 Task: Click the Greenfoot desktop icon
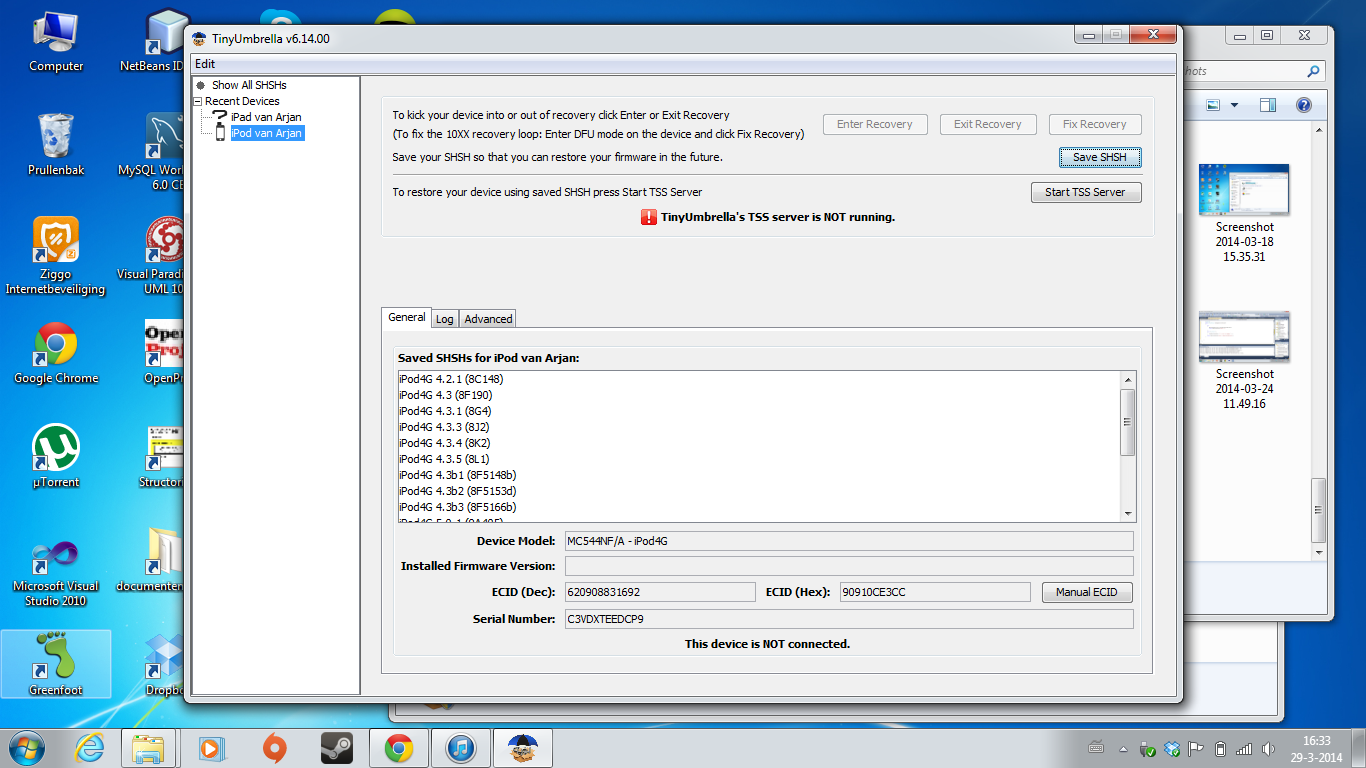point(56,664)
